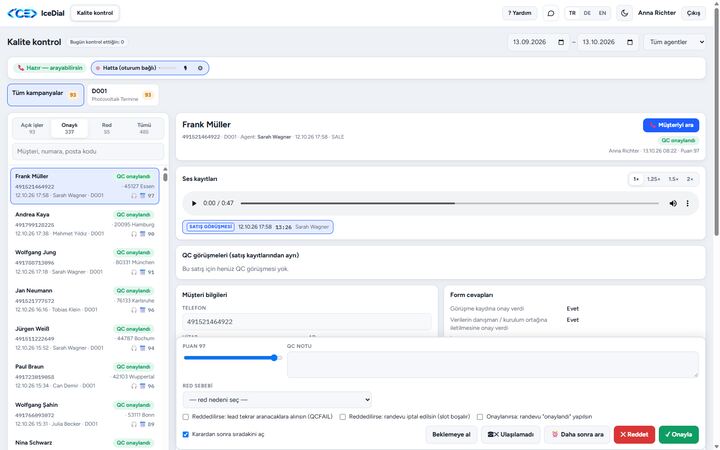Screen dimensions: 720x450
Task: Focus the Müşteri, numara, posta kodu search
Action: coord(88,152)
